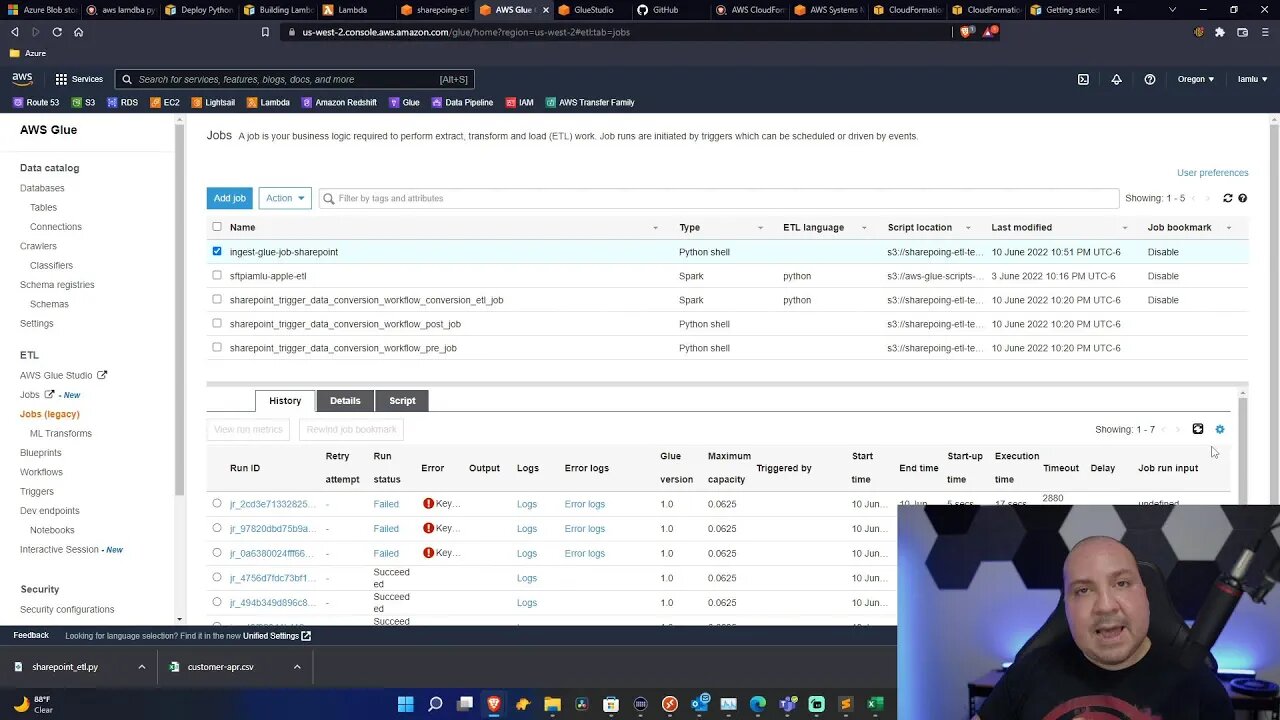Click the AWS services search field
Screen dimensions: 1280x720
(x=295, y=79)
